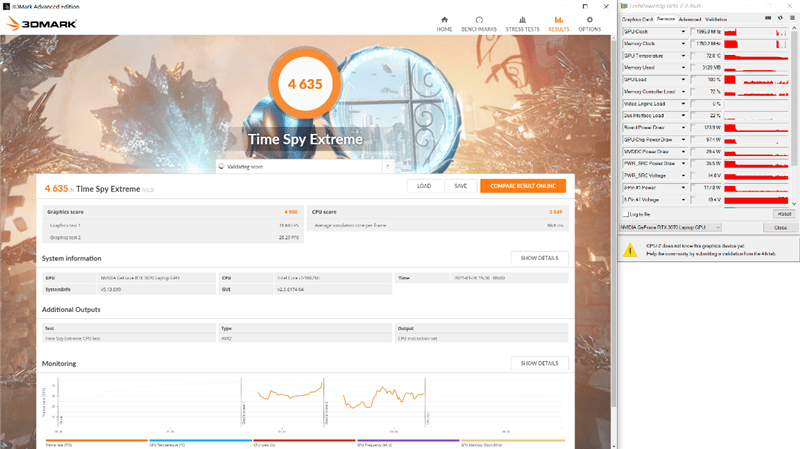Switch to the Graphics Card tab in GPU-Z

click(637, 19)
